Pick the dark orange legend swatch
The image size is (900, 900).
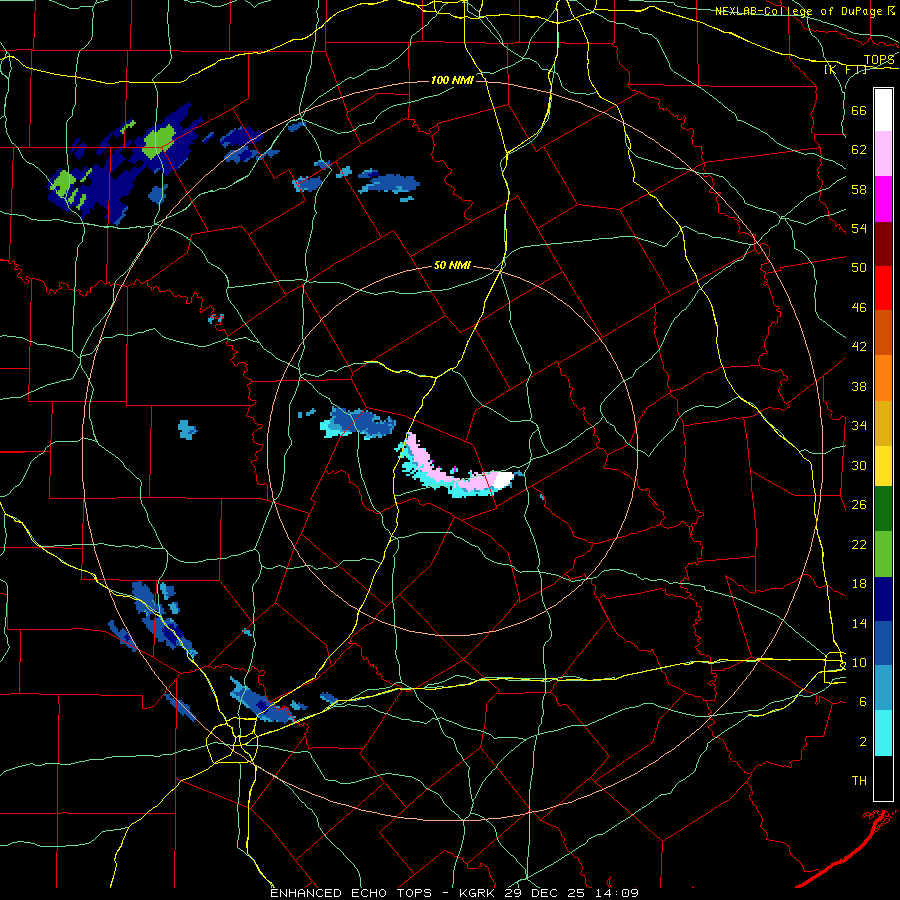(883, 332)
